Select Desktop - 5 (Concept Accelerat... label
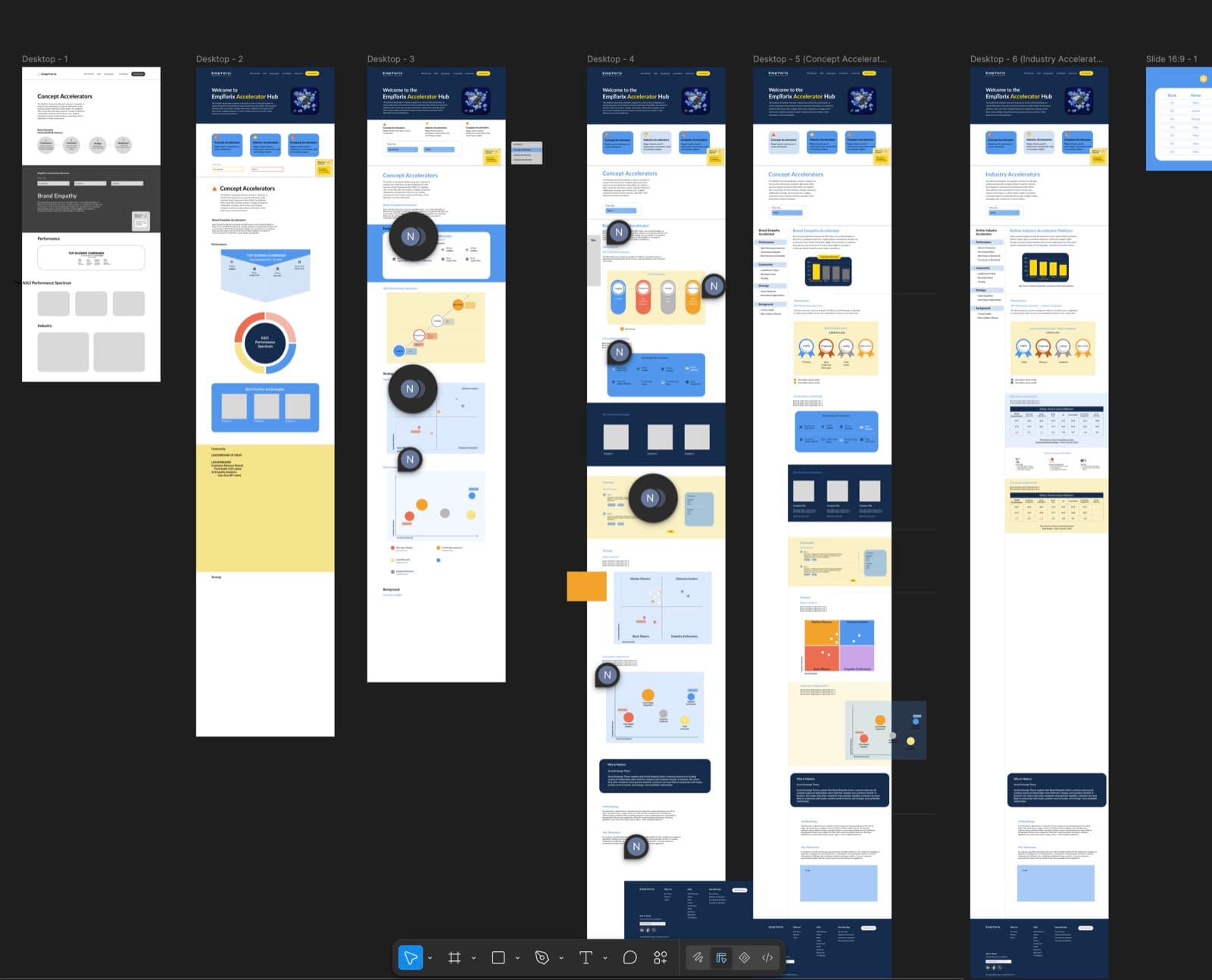 click(x=820, y=59)
